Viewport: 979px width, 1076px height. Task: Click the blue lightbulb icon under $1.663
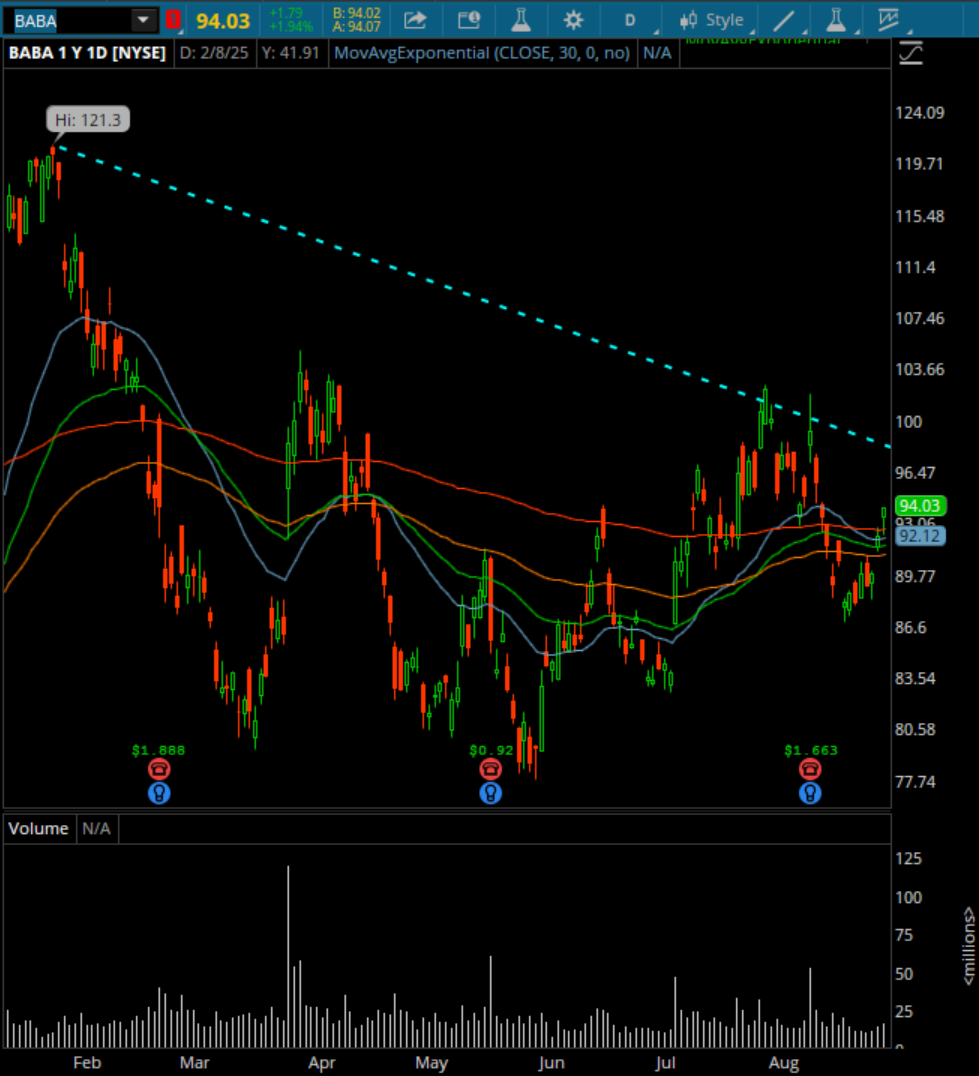tap(810, 793)
